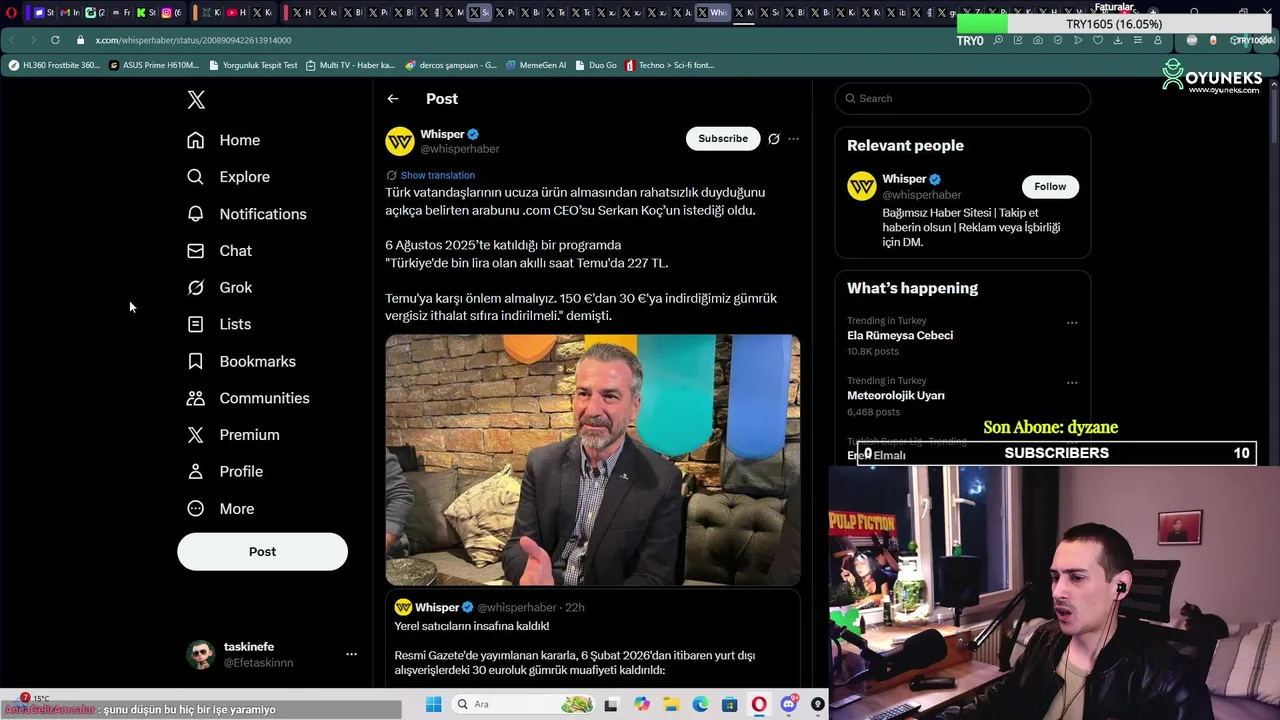Open the post's three-dot options menu

794,139
